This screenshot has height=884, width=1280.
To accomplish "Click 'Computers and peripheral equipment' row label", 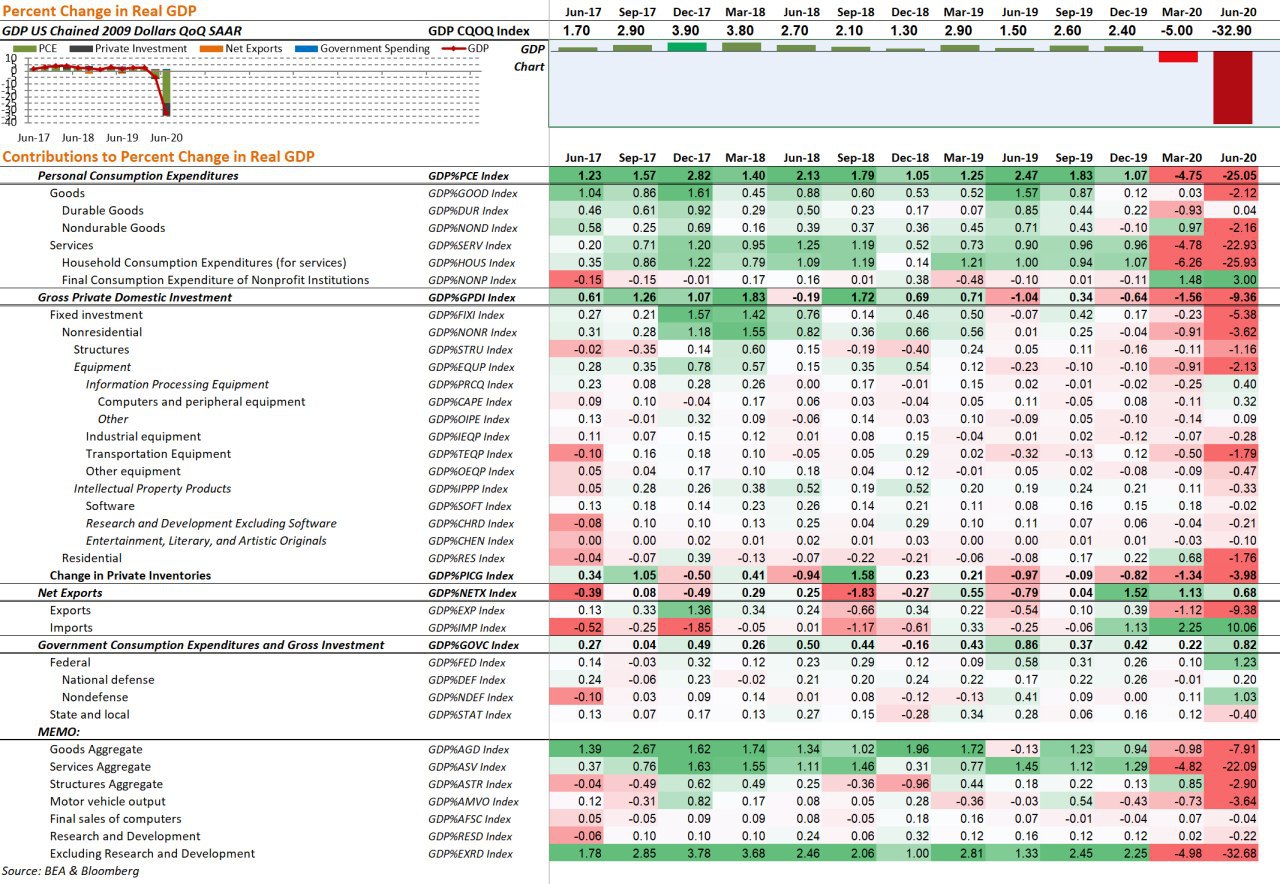I will (201, 402).
